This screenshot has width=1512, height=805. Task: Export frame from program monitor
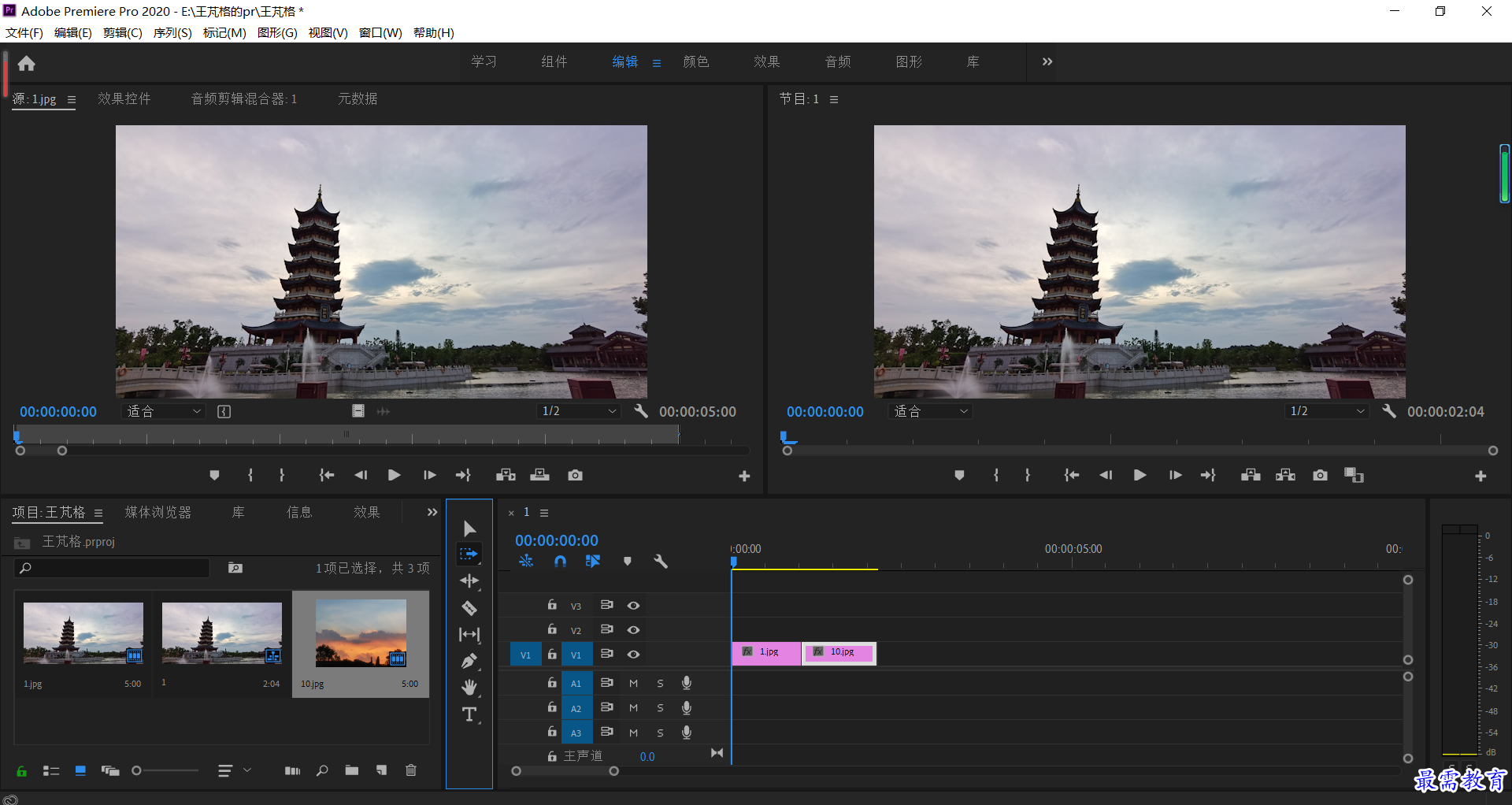pos(1321,475)
